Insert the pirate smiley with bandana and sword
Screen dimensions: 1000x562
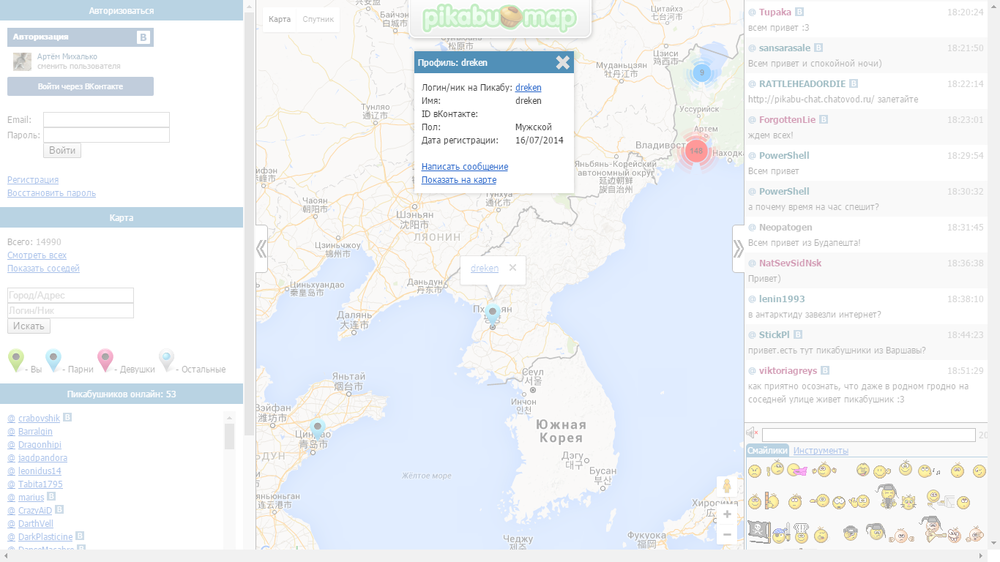point(781,533)
